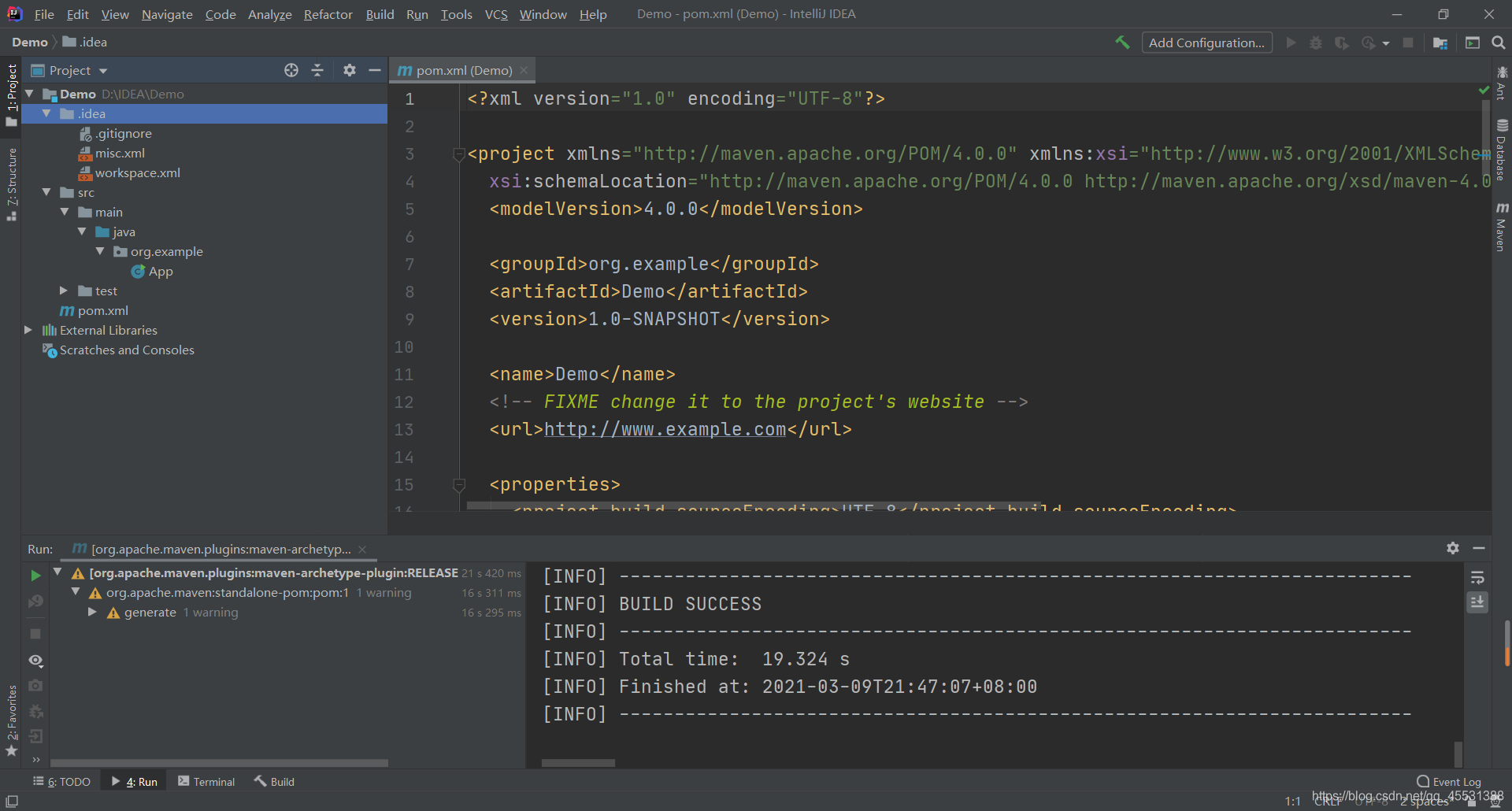Image resolution: width=1512 pixels, height=811 pixels.
Task: Hide the Project tool window
Action: 375,70
